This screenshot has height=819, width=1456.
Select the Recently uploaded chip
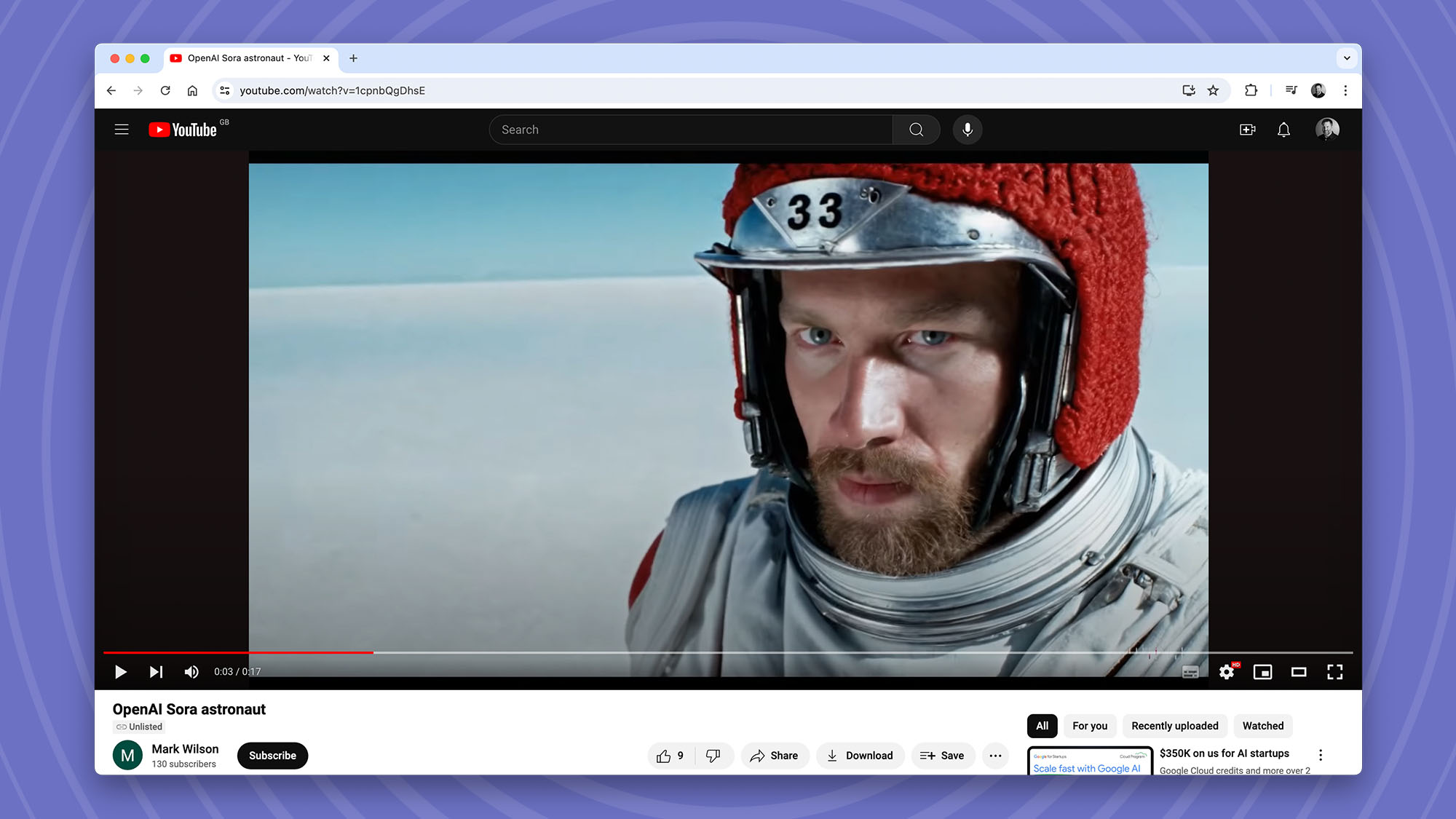(x=1174, y=726)
